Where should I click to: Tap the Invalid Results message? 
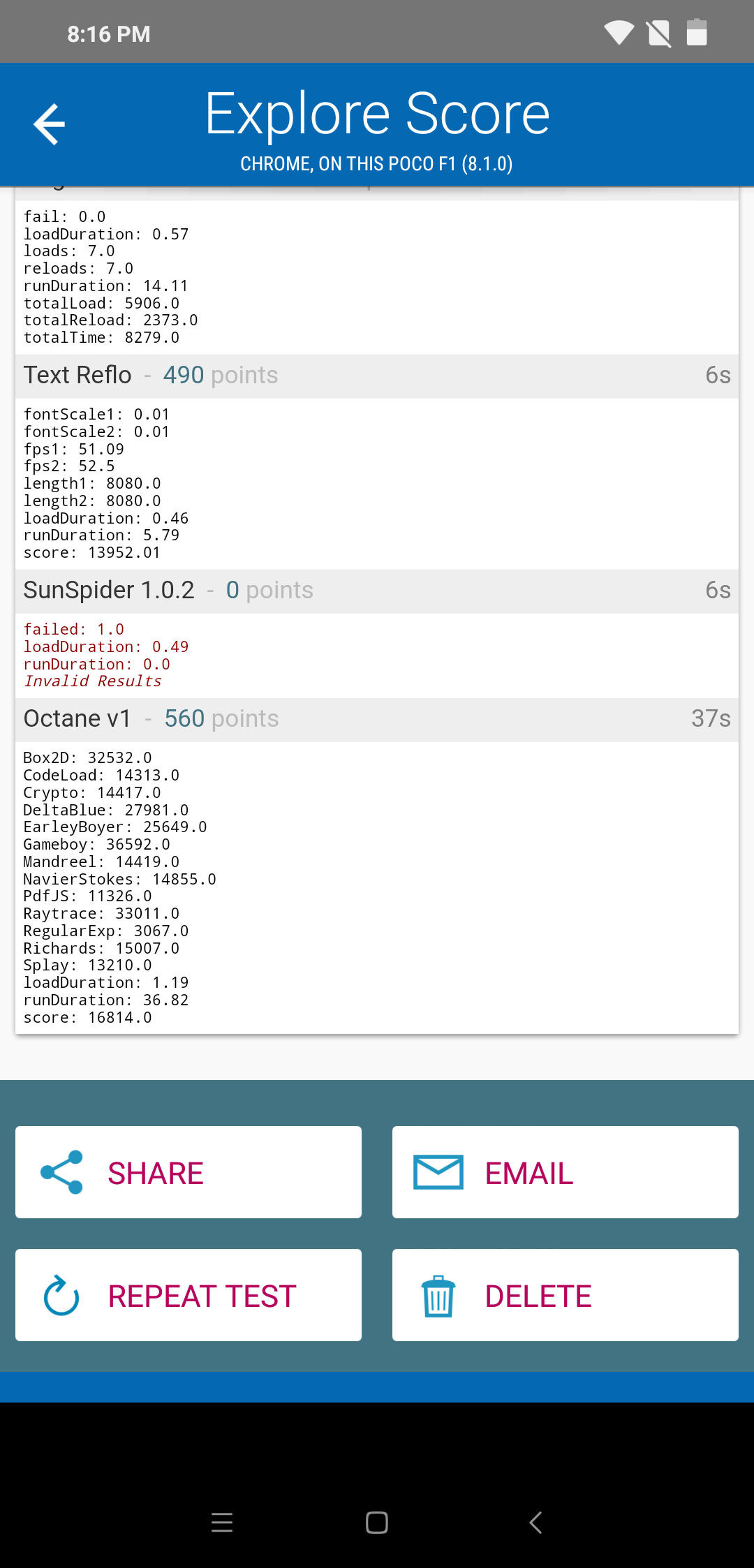click(x=93, y=681)
